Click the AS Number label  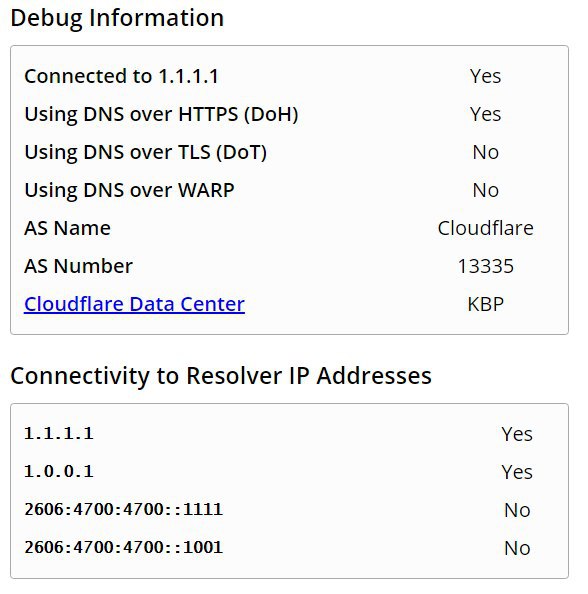tap(78, 266)
